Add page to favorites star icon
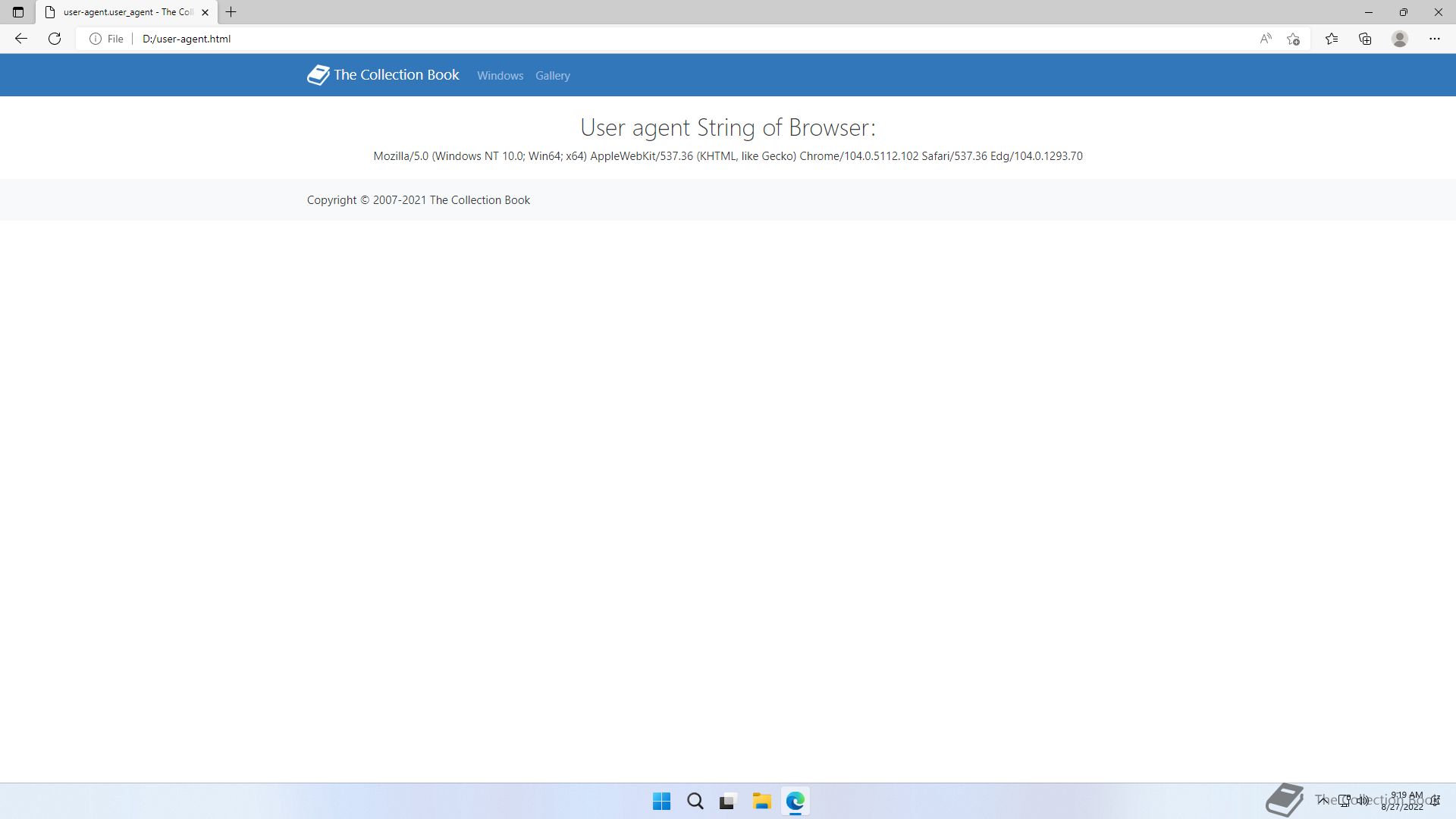 [1294, 39]
